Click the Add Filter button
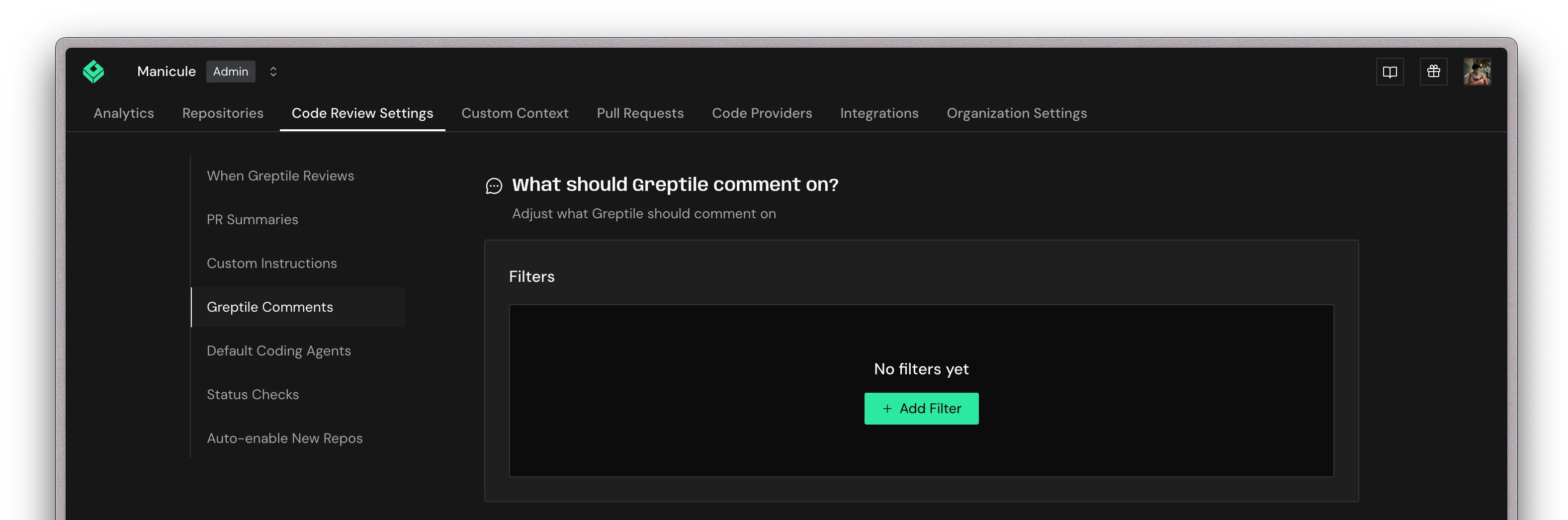This screenshot has width=1568, height=520. 921,409
